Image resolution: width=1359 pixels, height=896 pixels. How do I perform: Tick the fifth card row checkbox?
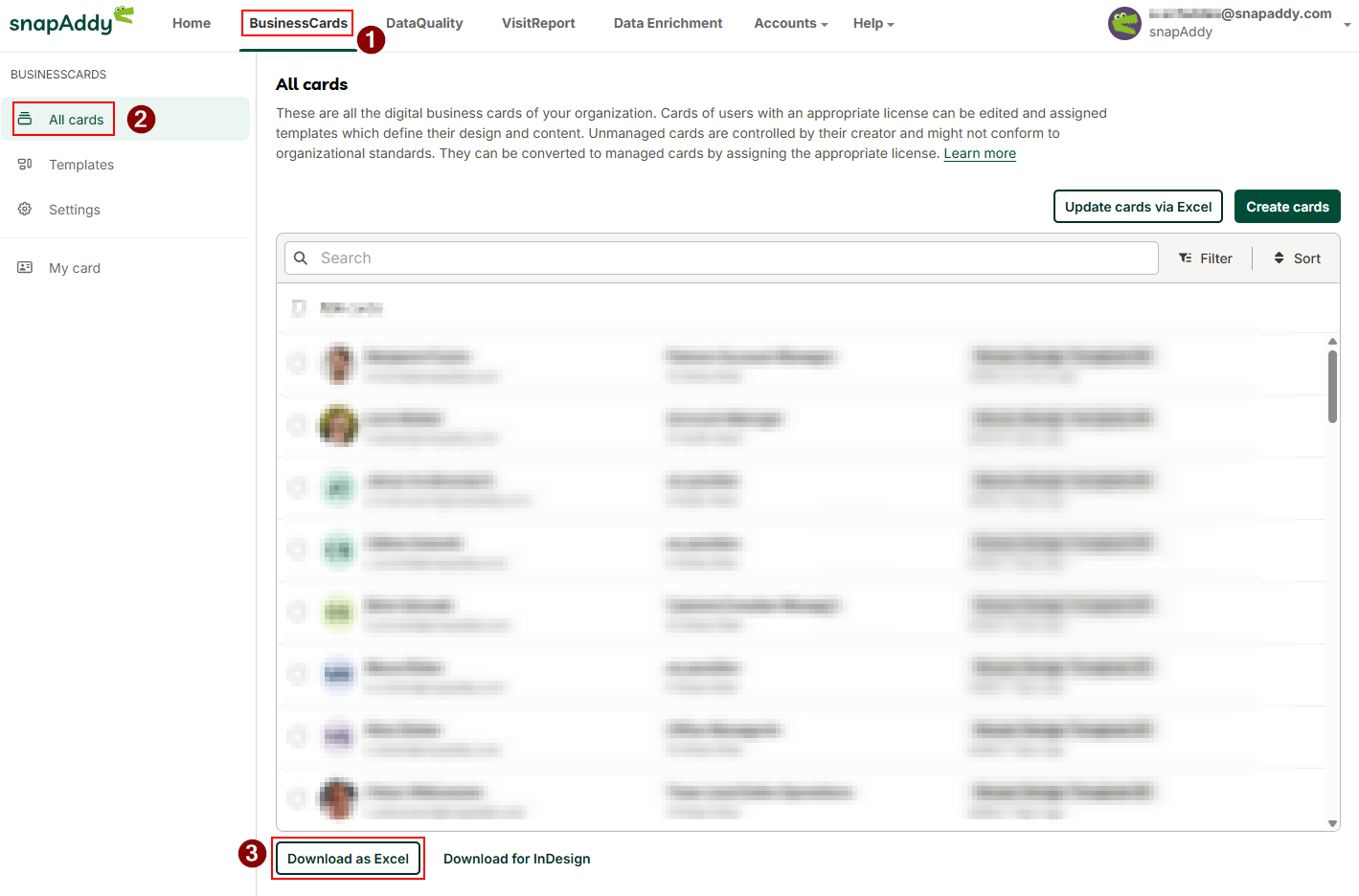(297, 611)
